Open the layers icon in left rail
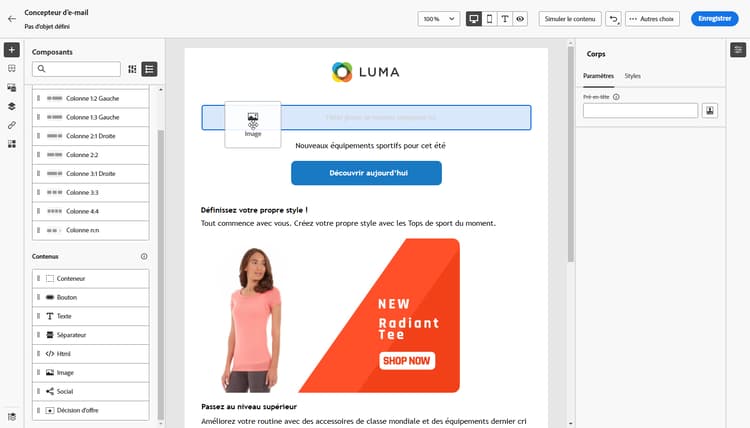The width and height of the screenshot is (750, 428). [x=12, y=106]
